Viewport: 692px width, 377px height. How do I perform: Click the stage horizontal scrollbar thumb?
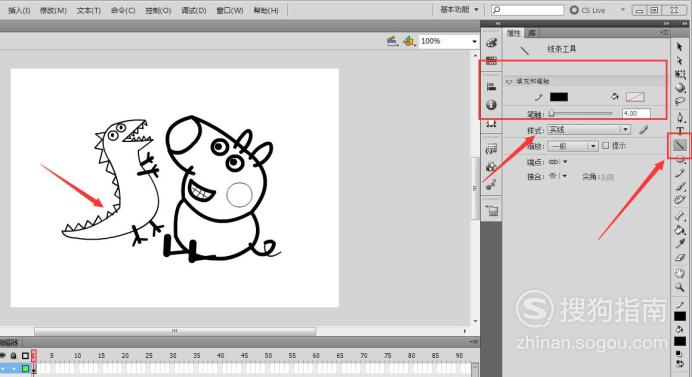click(x=175, y=331)
